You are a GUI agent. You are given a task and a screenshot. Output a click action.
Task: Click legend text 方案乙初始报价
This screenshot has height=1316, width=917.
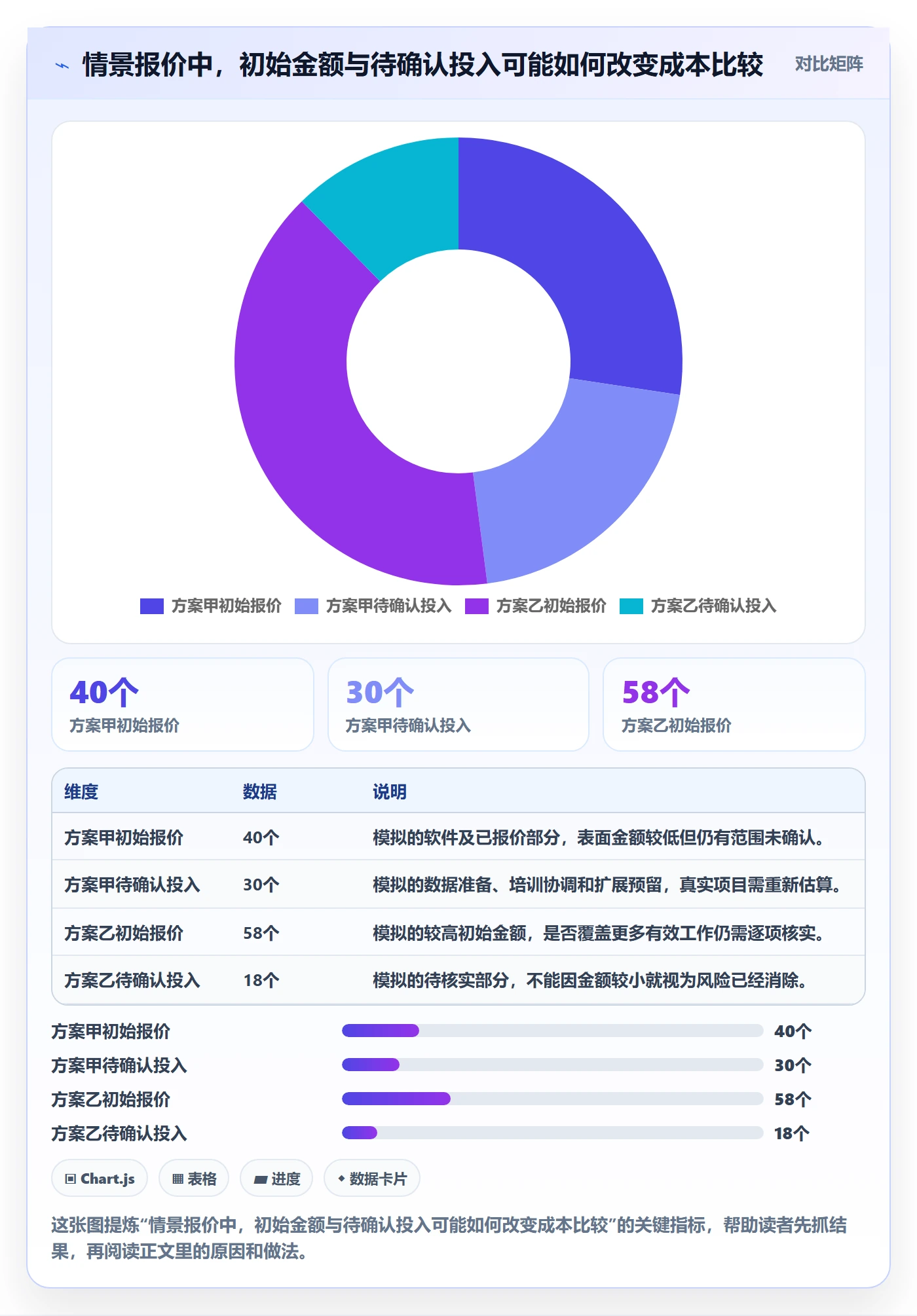point(552,606)
